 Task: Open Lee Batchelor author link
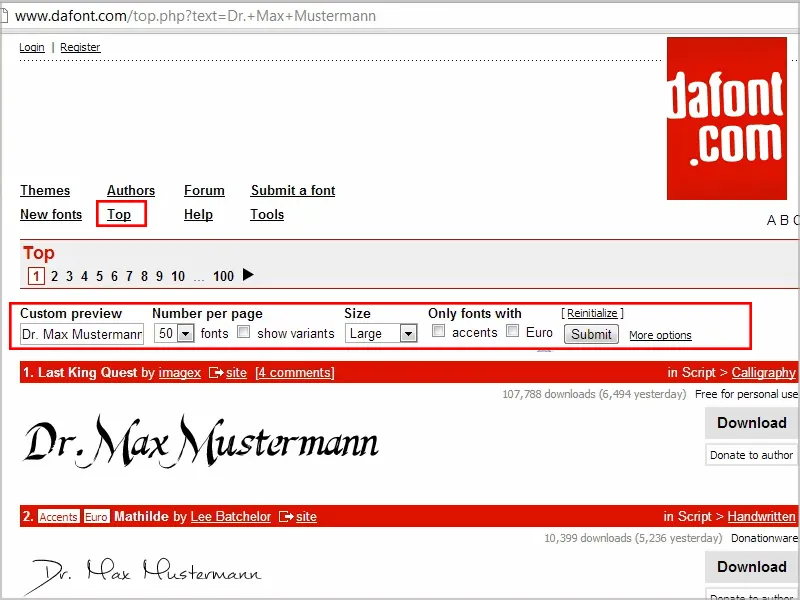coord(231,517)
